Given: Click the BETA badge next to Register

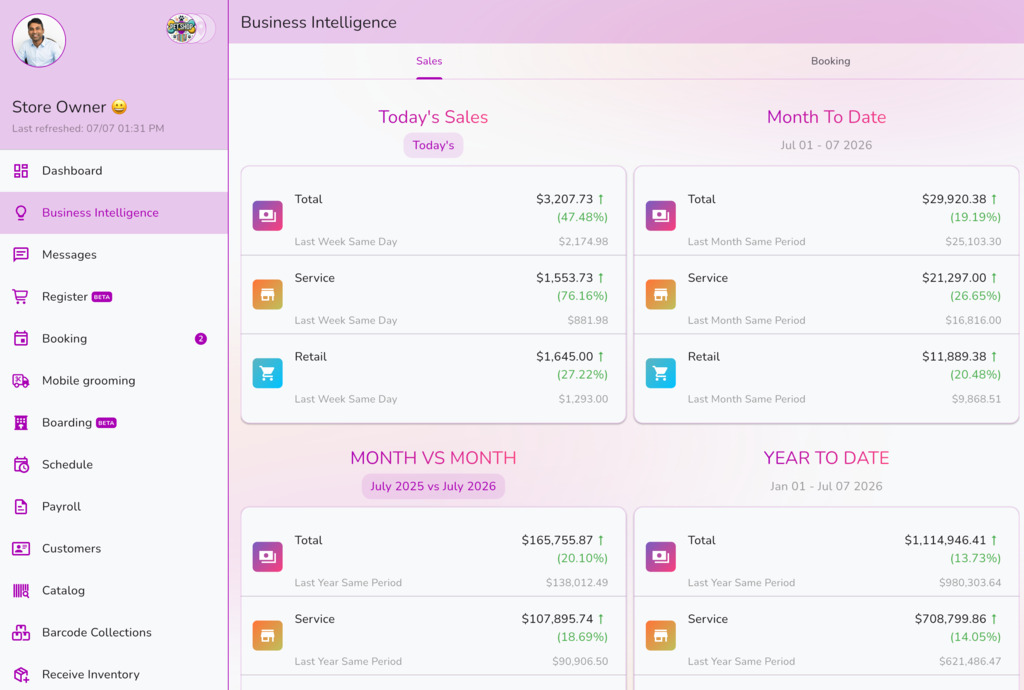Looking at the screenshot, I should click(x=102, y=297).
